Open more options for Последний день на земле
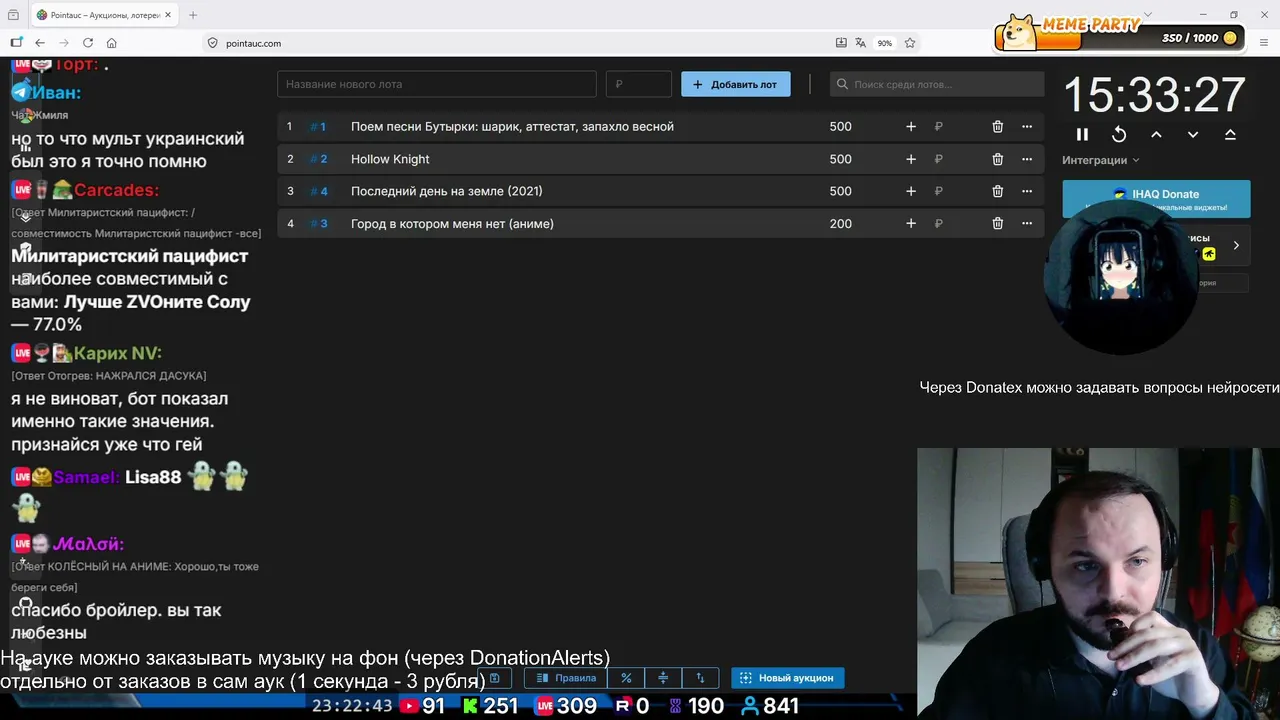Screen dimensions: 1280x720 1026,191
